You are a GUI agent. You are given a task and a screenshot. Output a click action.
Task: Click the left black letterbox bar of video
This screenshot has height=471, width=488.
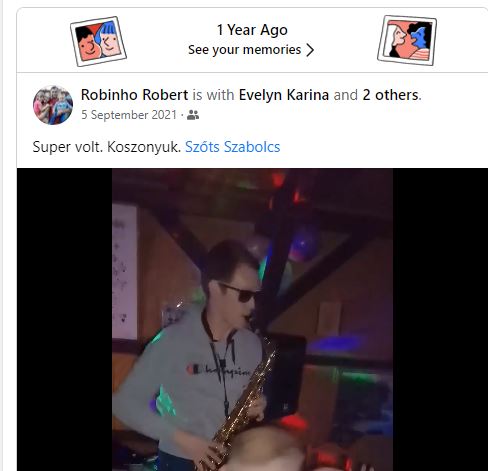[64, 319]
